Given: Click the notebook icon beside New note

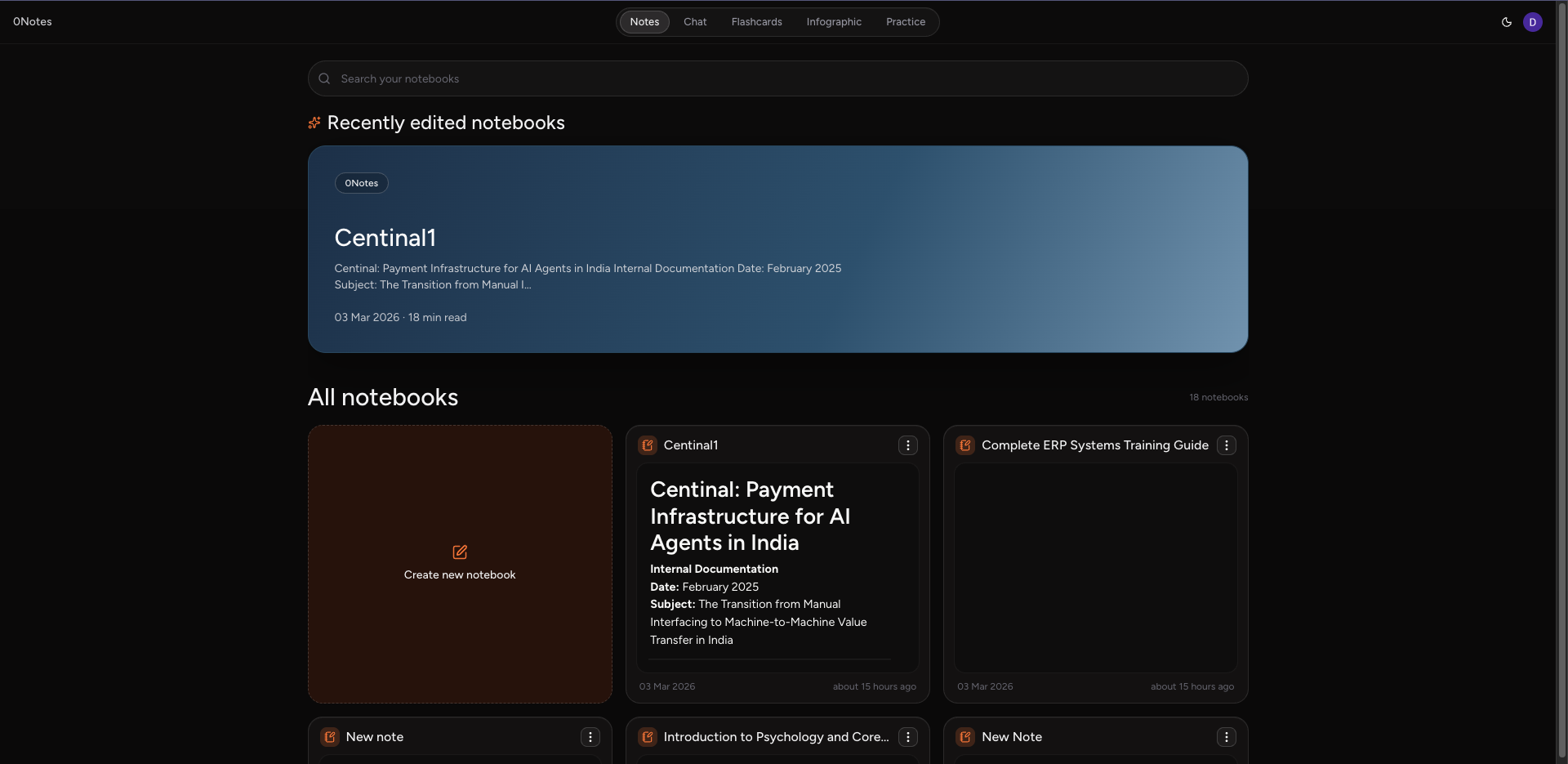Looking at the screenshot, I should pyautogui.click(x=329, y=736).
